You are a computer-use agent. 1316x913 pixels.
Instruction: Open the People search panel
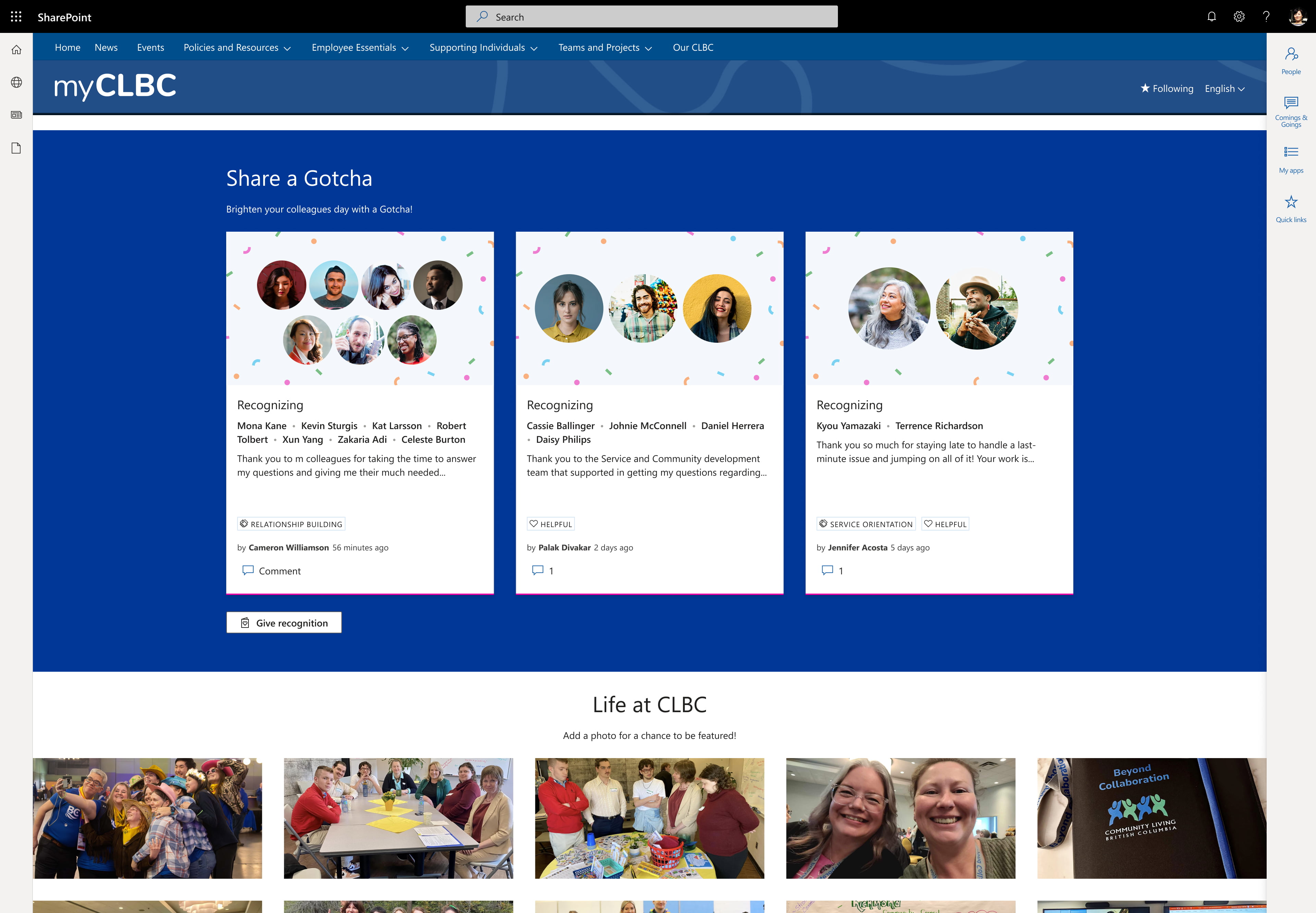(x=1291, y=59)
